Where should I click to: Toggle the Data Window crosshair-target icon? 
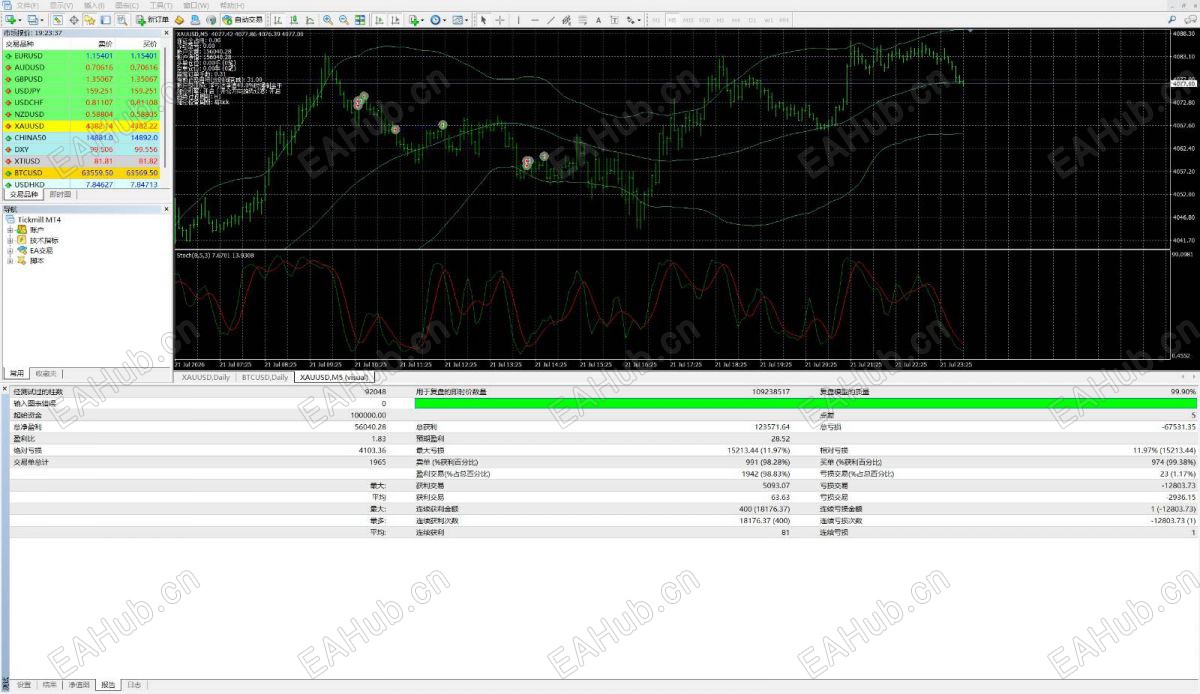pyautogui.click(x=74, y=20)
